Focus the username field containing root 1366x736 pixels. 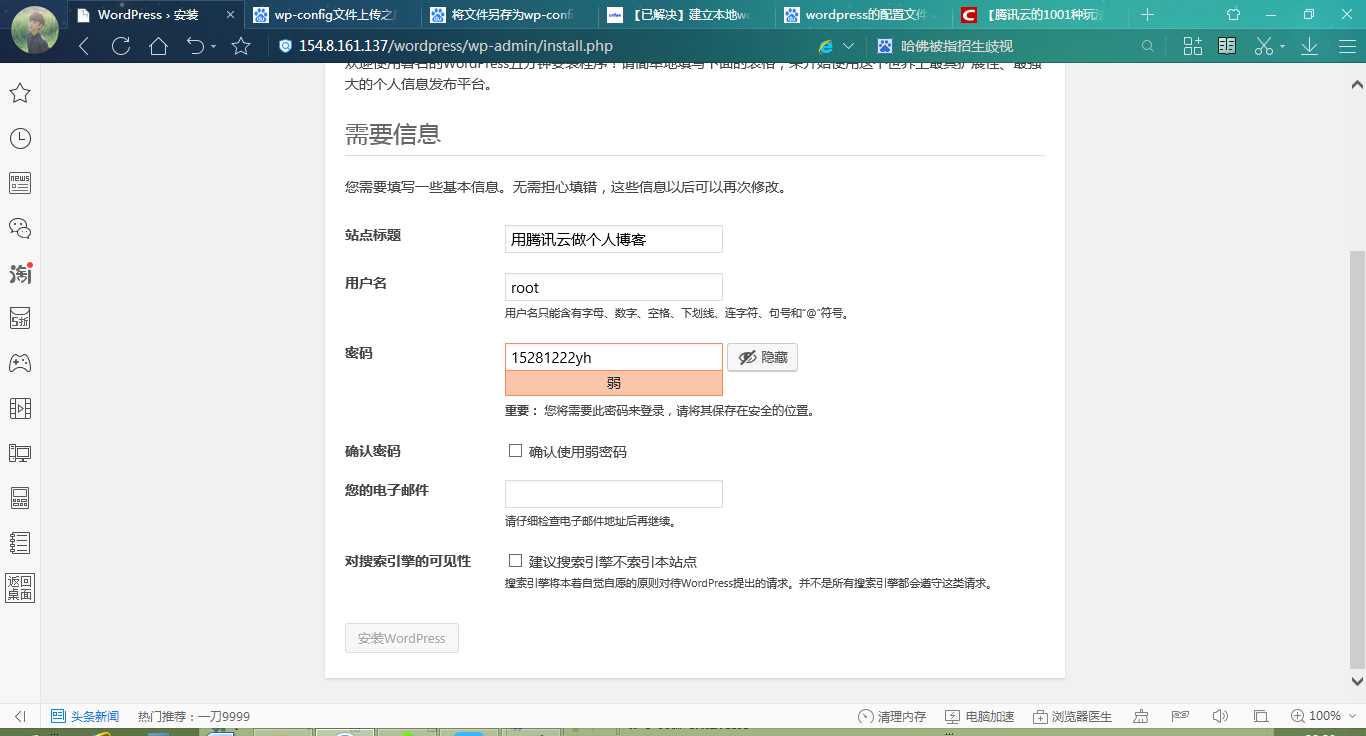[x=614, y=287]
